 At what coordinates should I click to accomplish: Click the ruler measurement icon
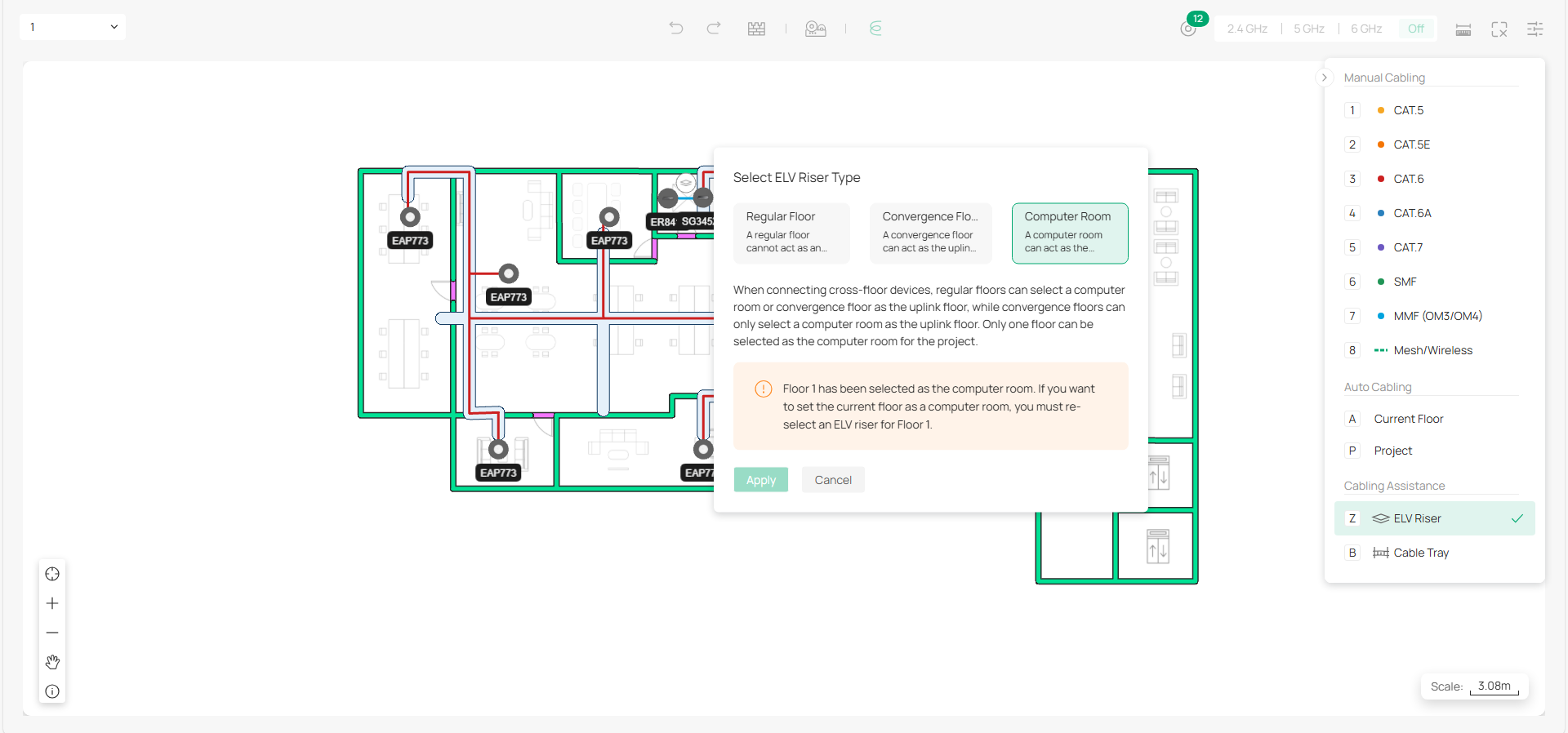[x=1463, y=29]
